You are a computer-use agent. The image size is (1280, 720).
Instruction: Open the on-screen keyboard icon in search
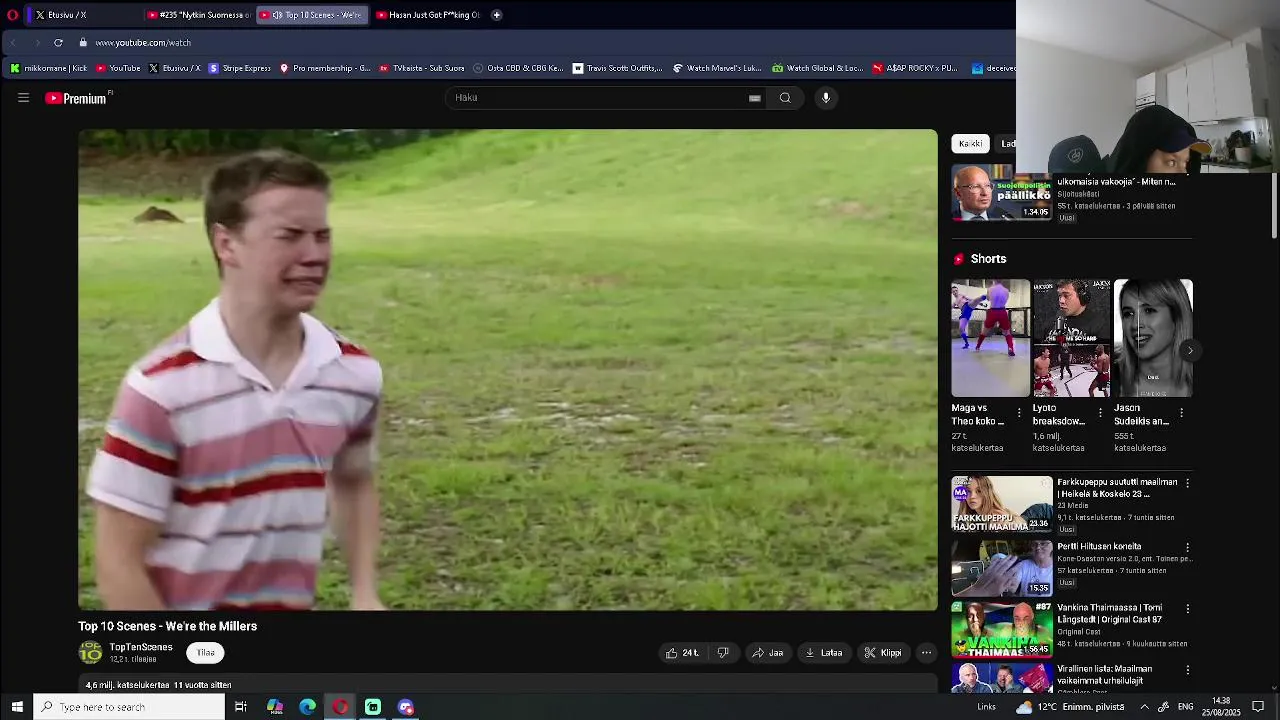(755, 98)
